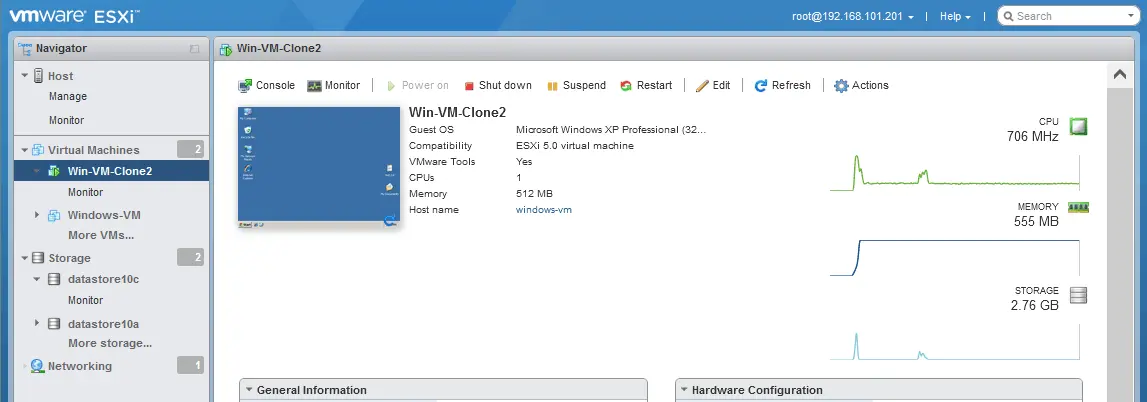
Task: Expand the Networking tree node
Action: click(24, 366)
